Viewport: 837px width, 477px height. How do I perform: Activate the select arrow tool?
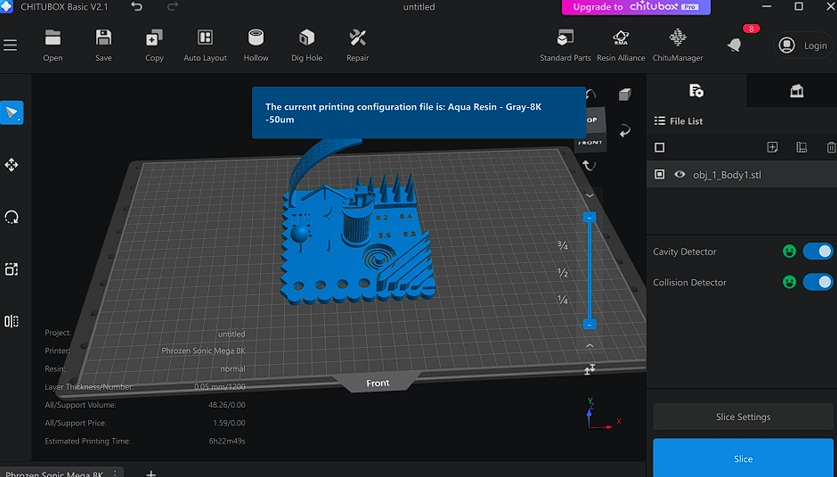(12, 113)
